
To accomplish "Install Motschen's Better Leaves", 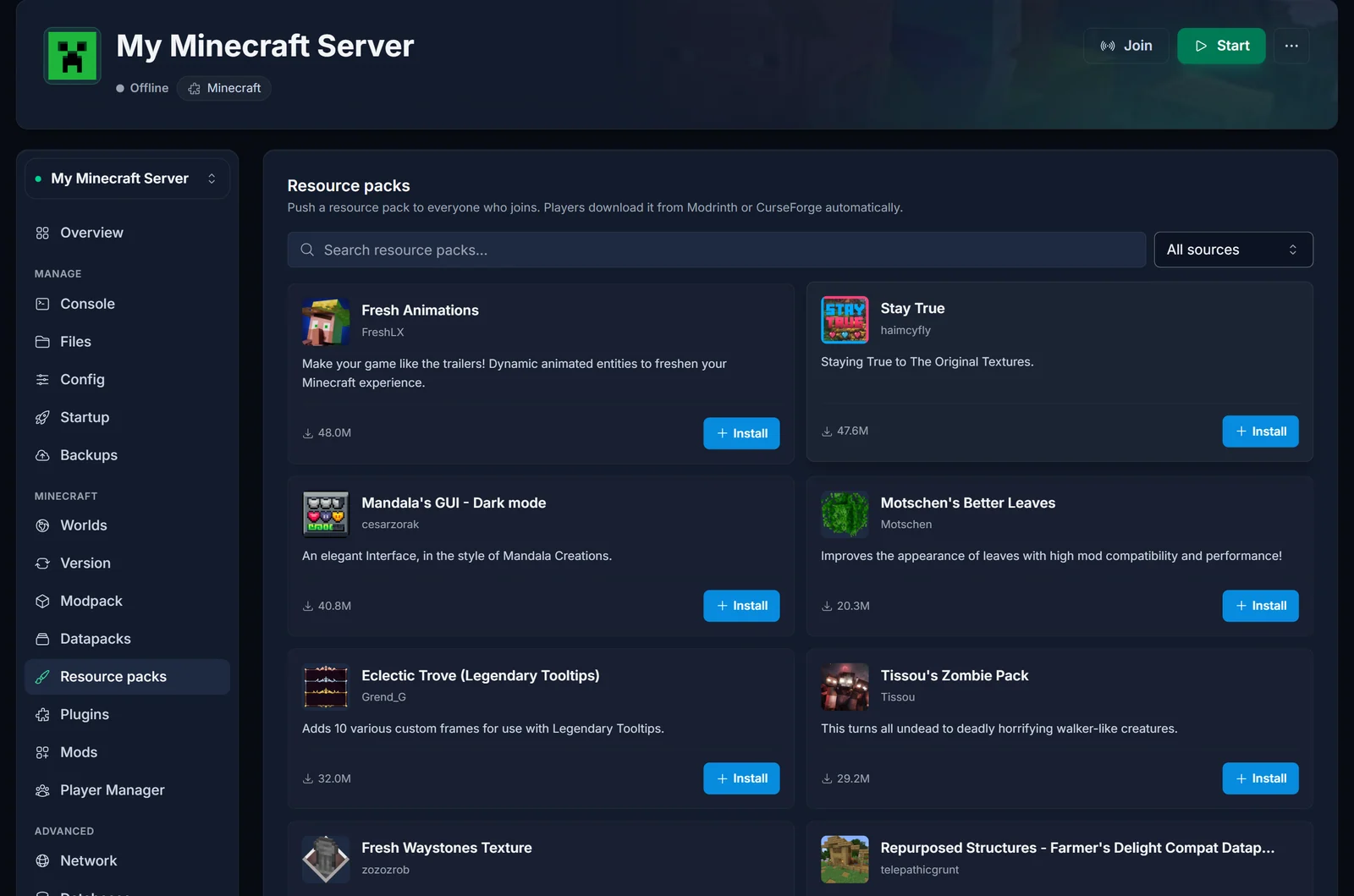I will click(1260, 606).
